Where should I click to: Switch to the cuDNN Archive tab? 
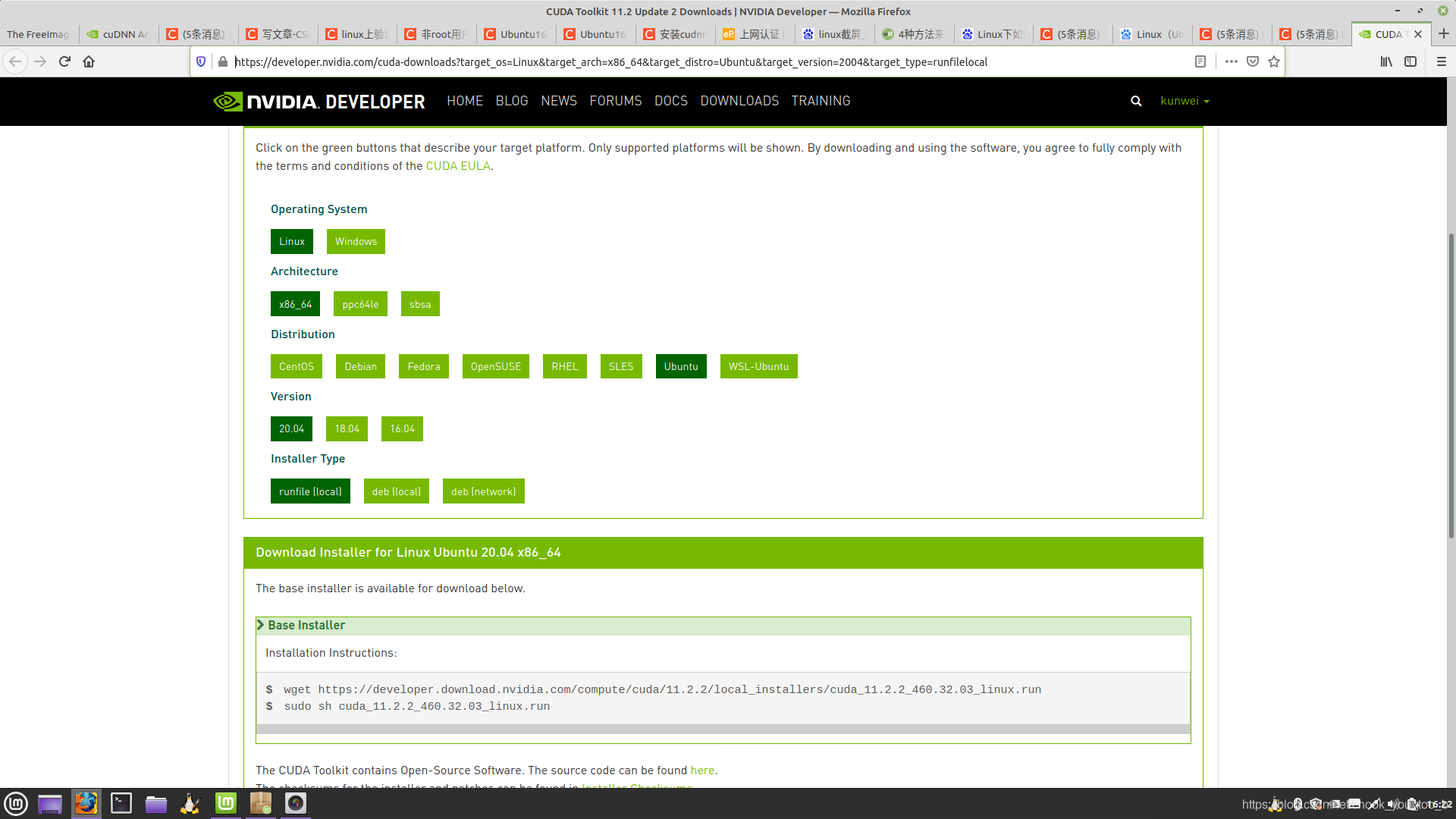pos(120,34)
